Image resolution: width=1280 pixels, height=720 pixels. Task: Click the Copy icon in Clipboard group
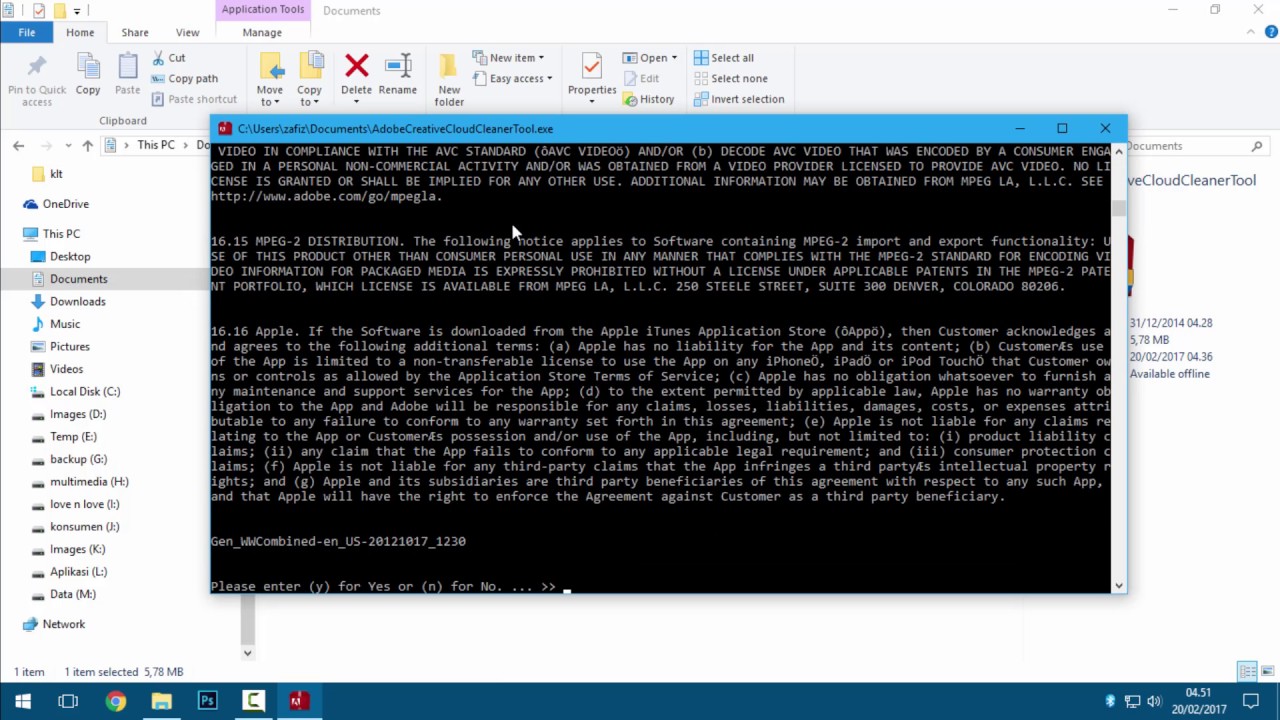pyautogui.click(x=88, y=68)
